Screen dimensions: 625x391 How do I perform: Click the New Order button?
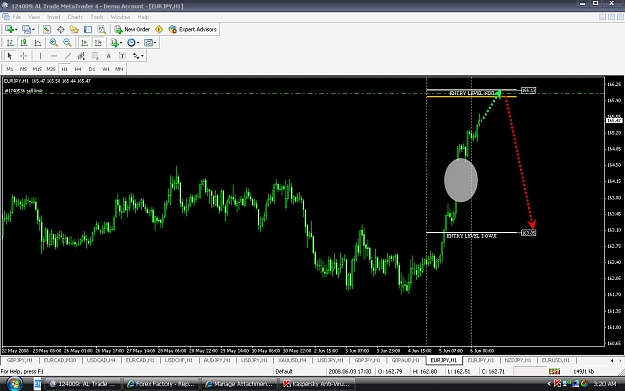pos(132,29)
